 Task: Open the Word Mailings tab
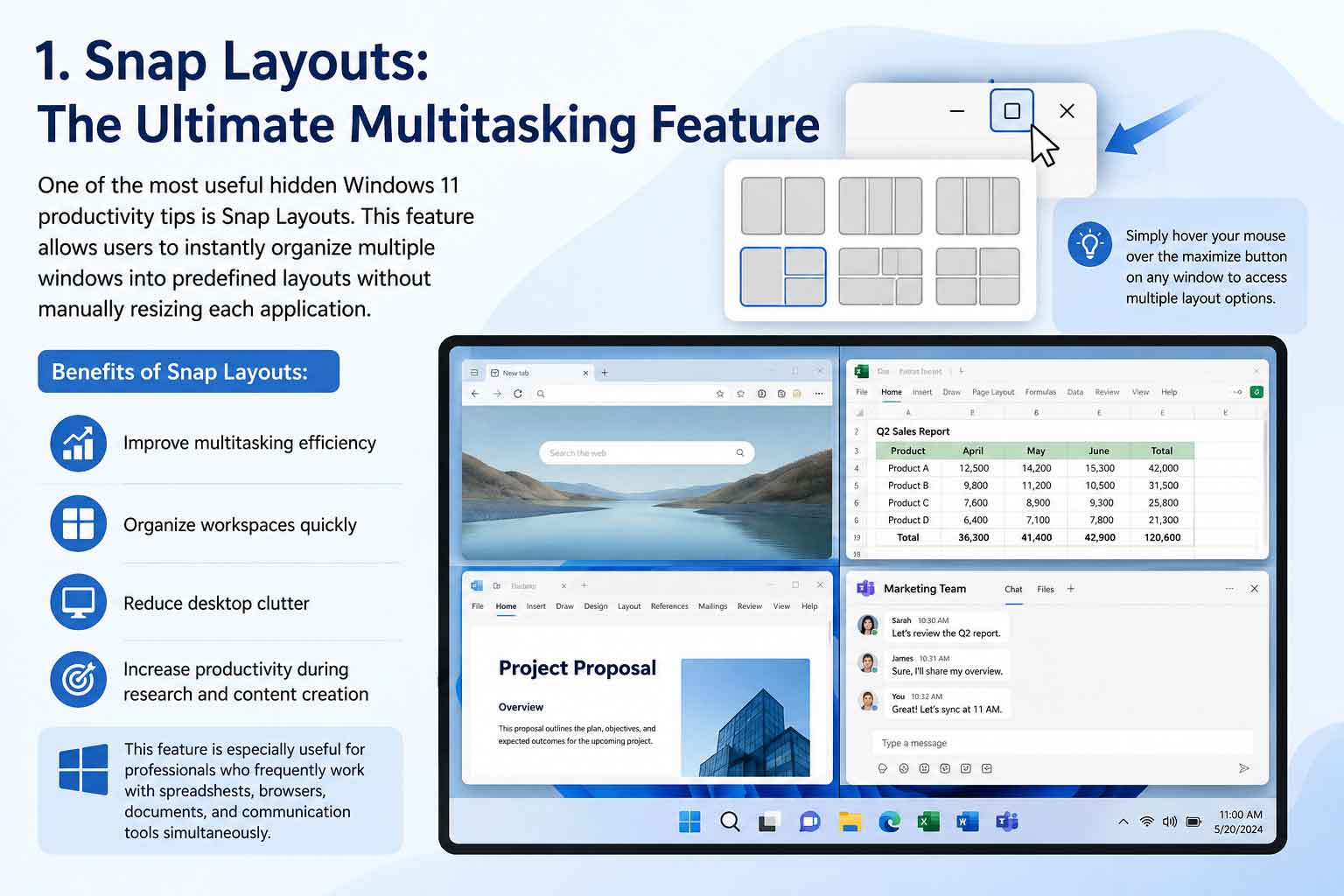713,606
